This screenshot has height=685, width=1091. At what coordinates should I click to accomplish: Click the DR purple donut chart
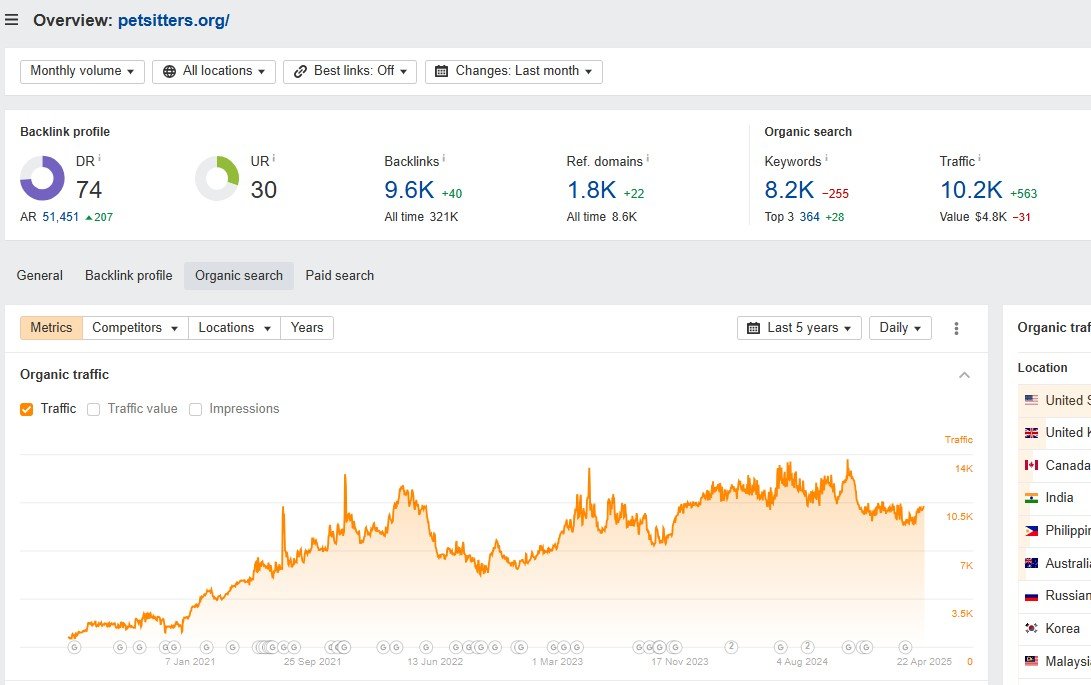(42, 178)
